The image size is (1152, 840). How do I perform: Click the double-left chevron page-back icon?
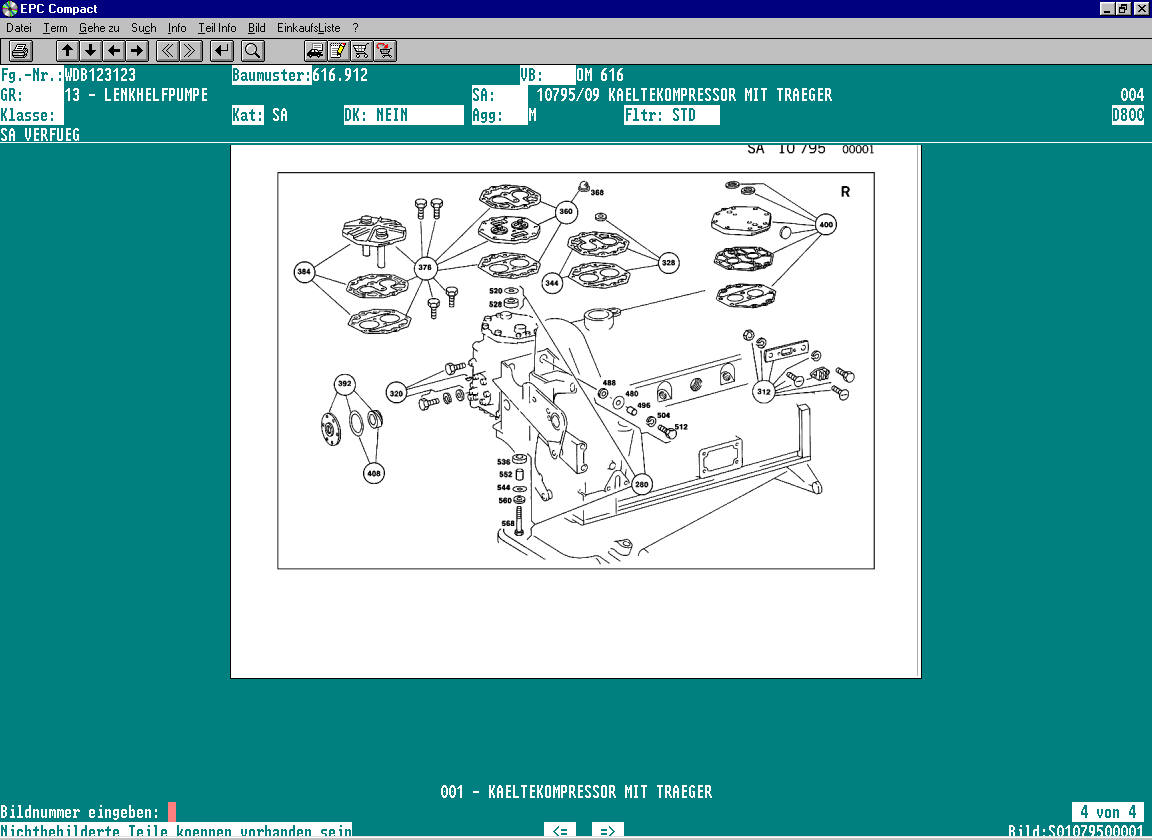(x=168, y=50)
